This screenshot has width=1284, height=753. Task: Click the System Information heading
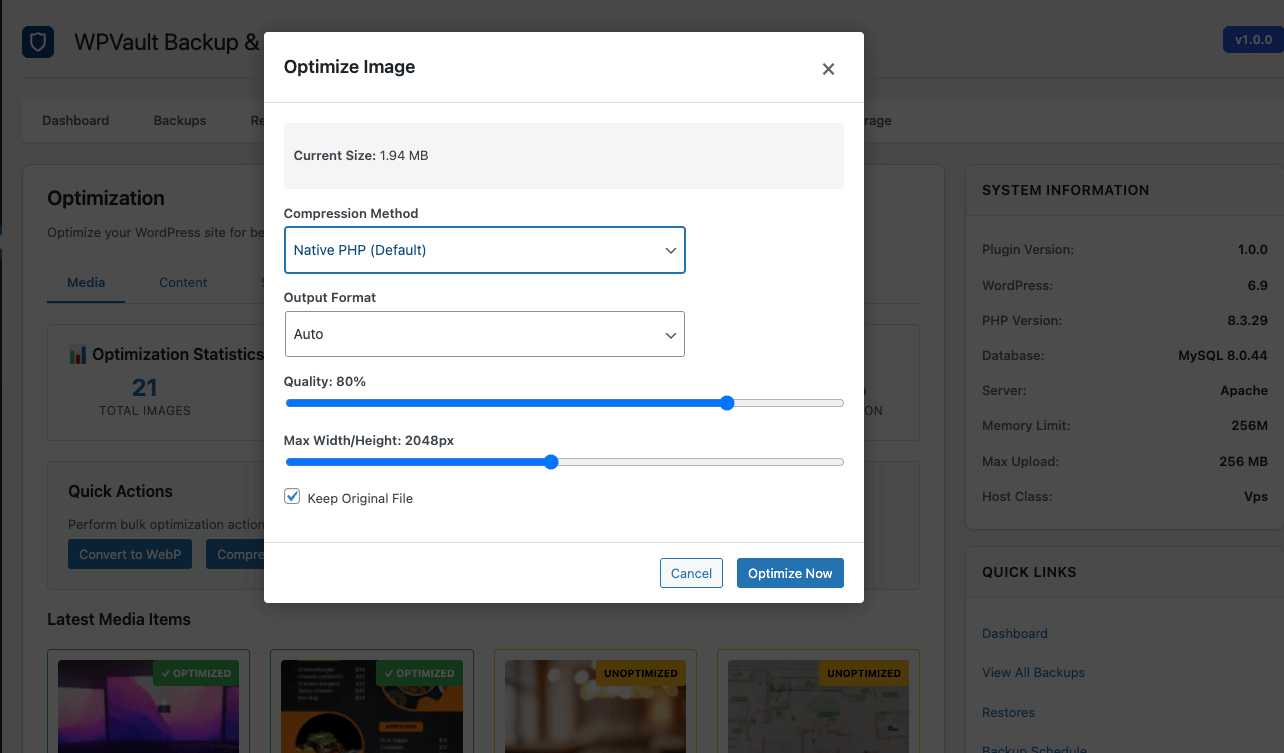click(1066, 190)
